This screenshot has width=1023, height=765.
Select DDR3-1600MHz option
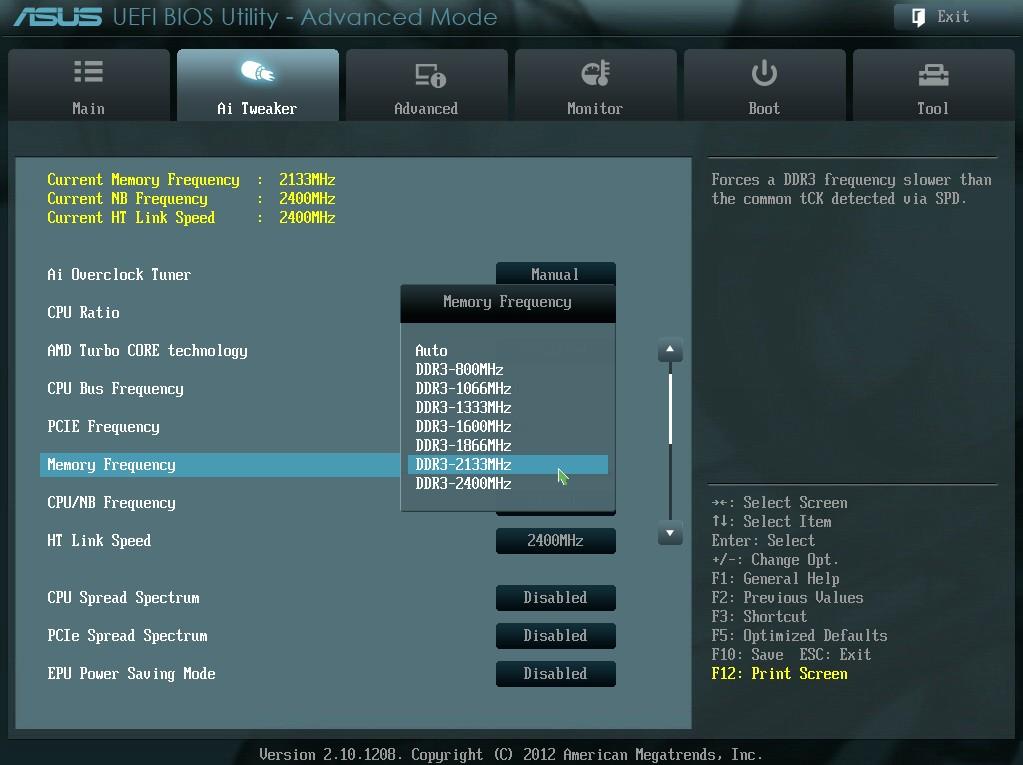coord(508,427)
